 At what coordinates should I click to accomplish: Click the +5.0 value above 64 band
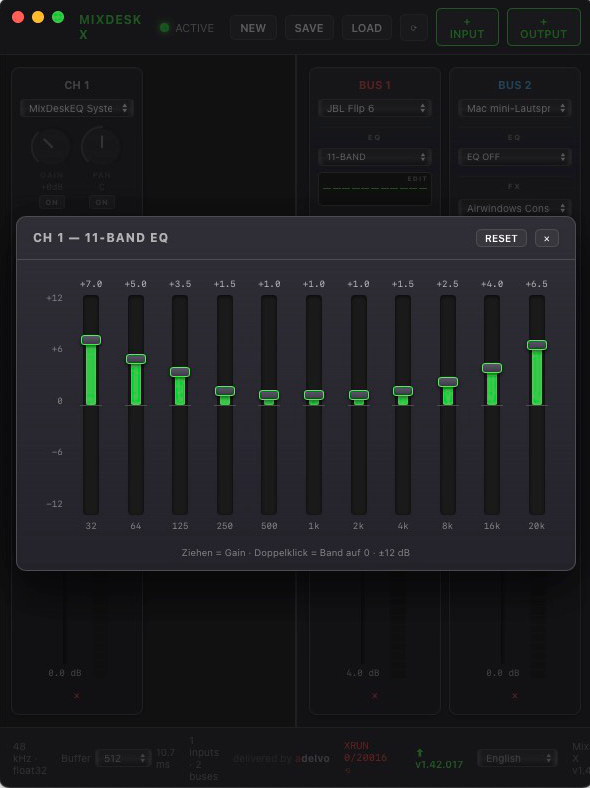coord(136,284)
